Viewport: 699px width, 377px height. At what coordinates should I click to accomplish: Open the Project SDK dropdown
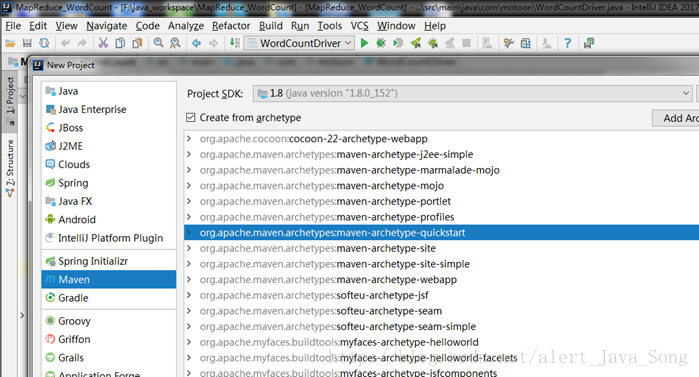tap(473, 94)
